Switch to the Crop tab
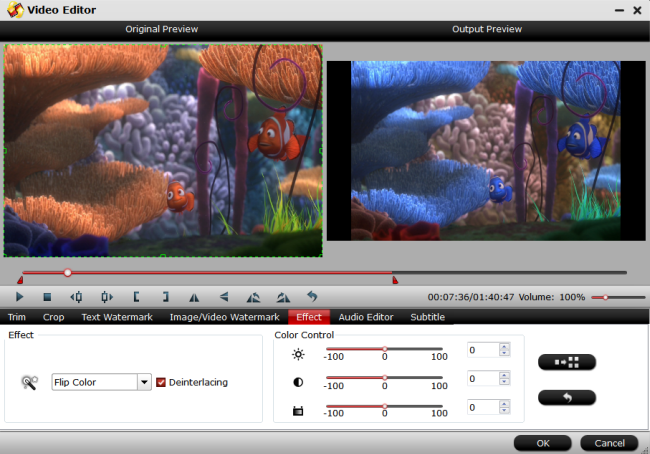The image size is (650, 454). 53,317
